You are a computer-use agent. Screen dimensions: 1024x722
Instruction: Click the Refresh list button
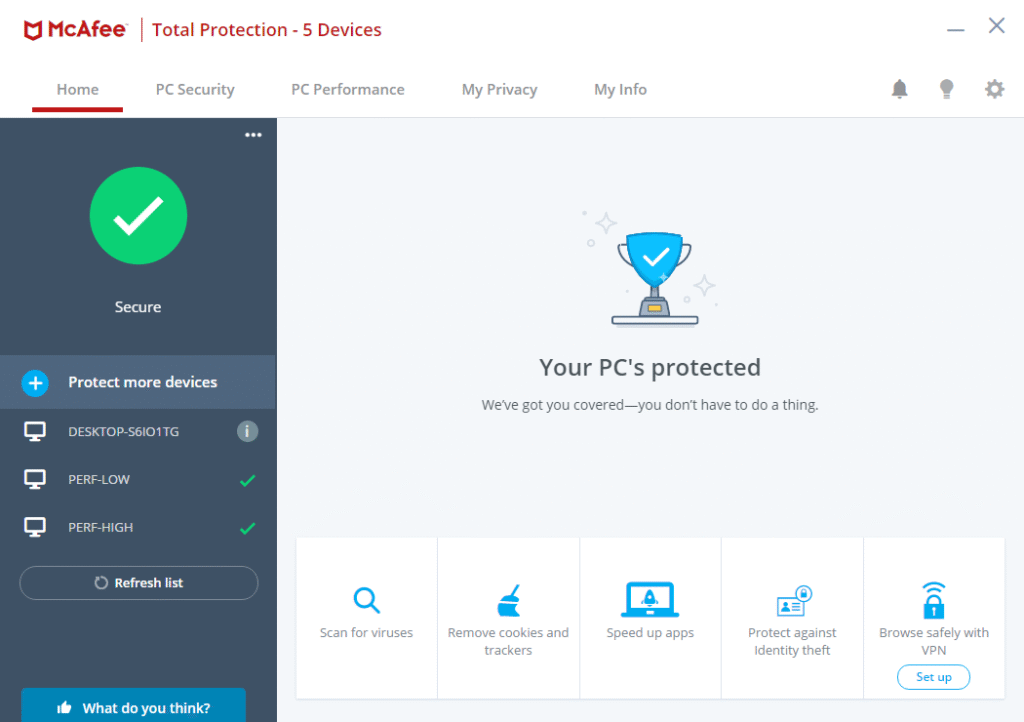point(138,582)
